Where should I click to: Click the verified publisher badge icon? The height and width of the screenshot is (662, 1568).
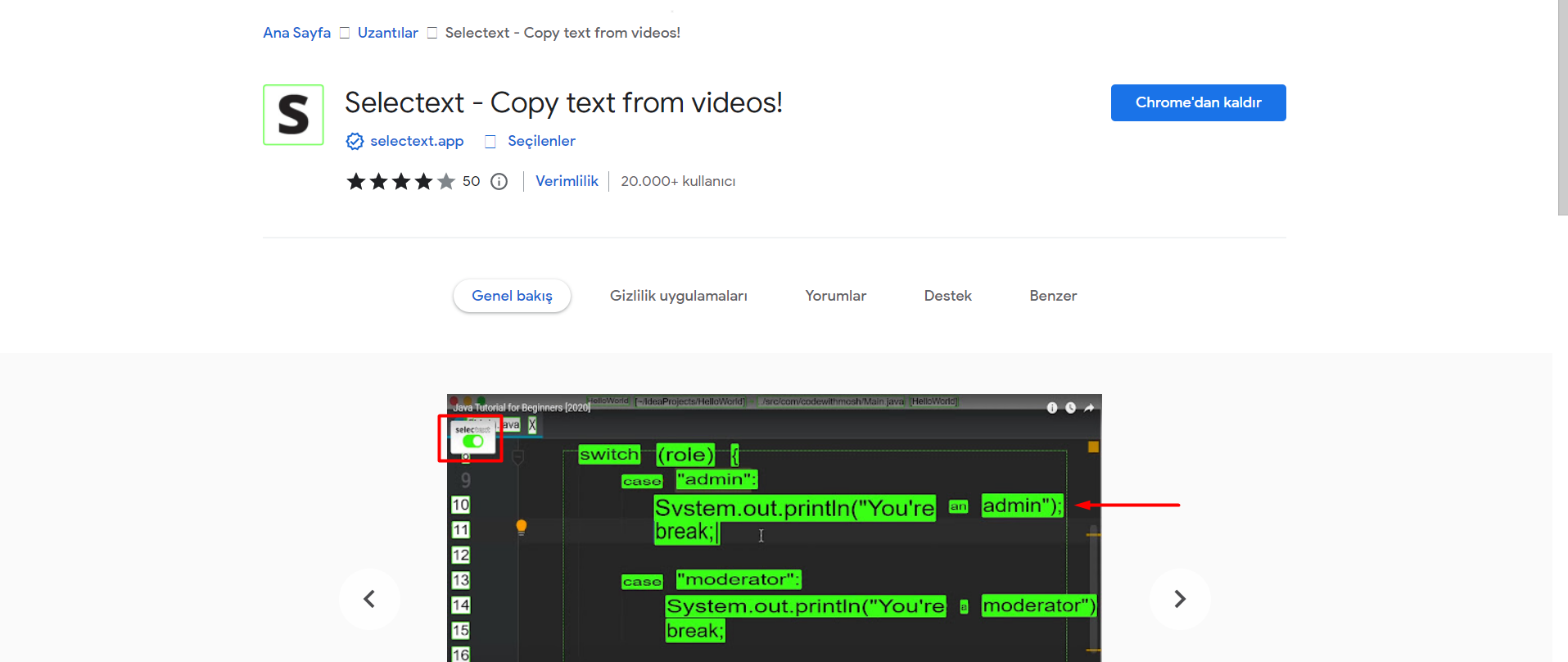coord(355,141)
